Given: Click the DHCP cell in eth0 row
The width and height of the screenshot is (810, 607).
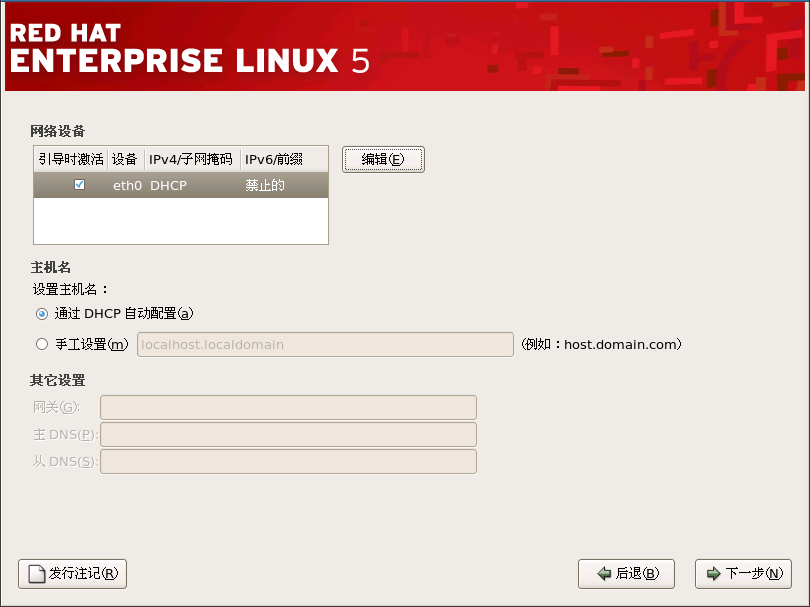Looking at the screenshot, I should coord(168,185).
